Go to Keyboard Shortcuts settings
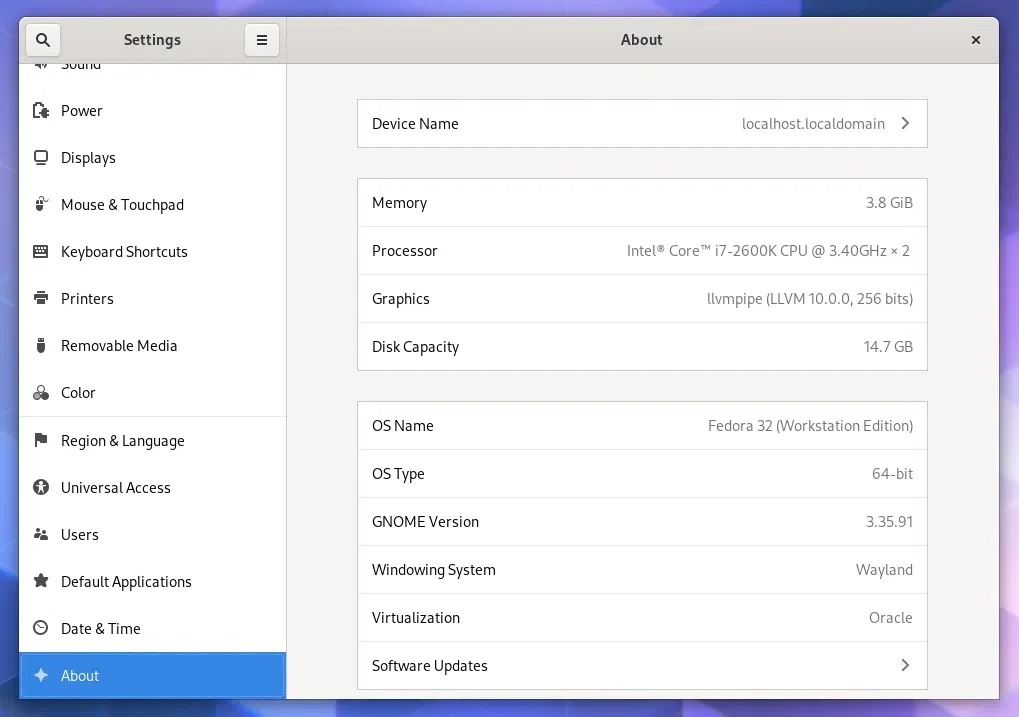The width and height of the screenshot is (1019, 717). 153,252
